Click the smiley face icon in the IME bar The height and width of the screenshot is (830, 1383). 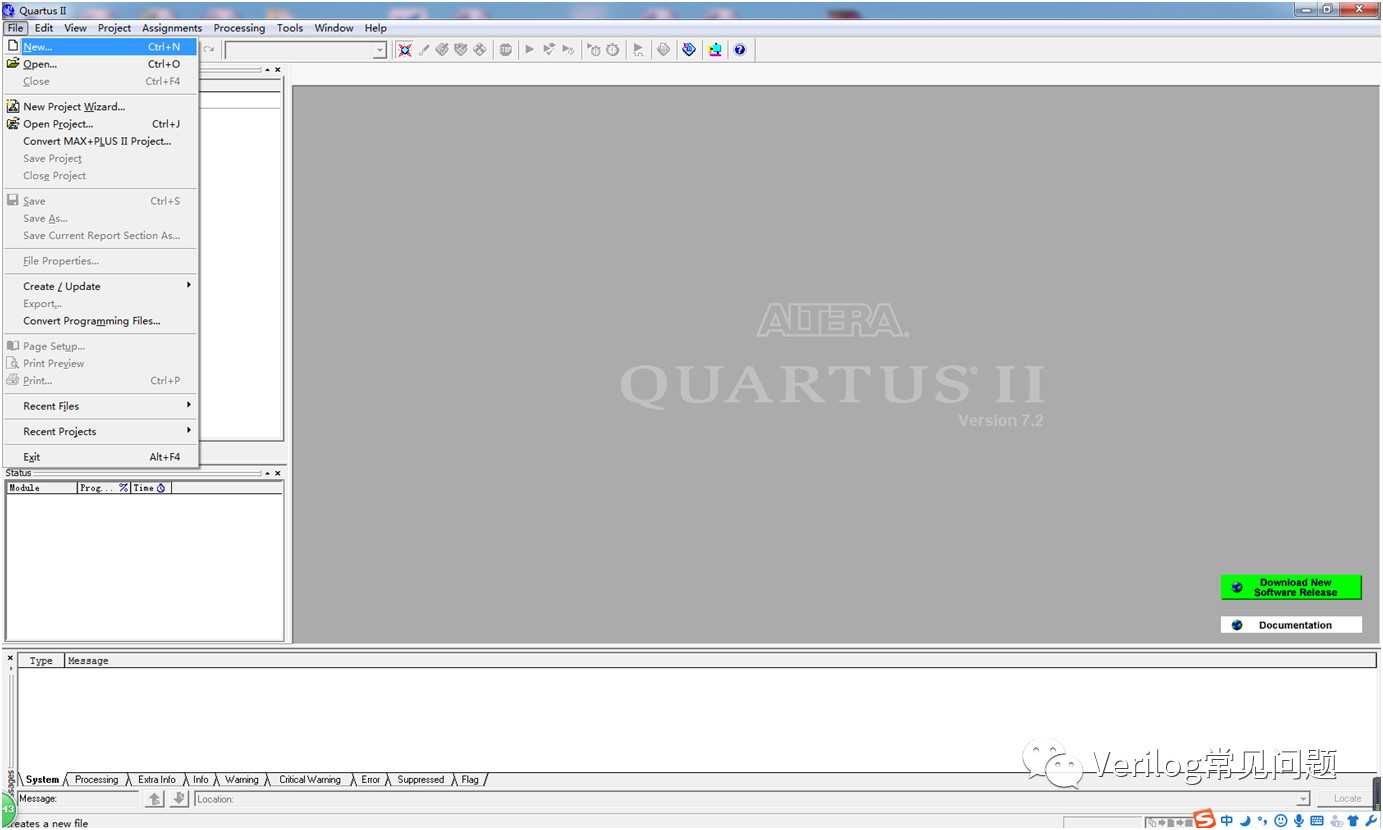click(x=1280, y=821)
